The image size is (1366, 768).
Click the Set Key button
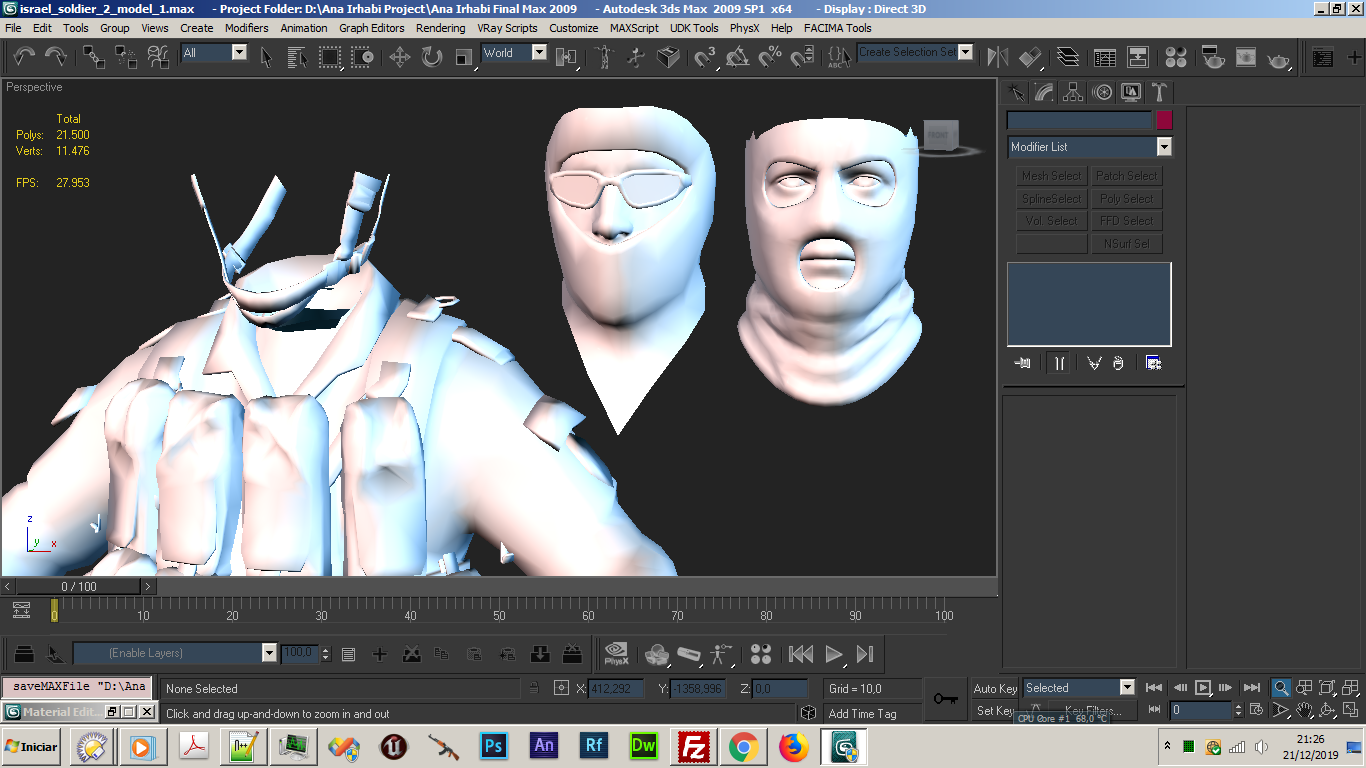click(994, 711)
